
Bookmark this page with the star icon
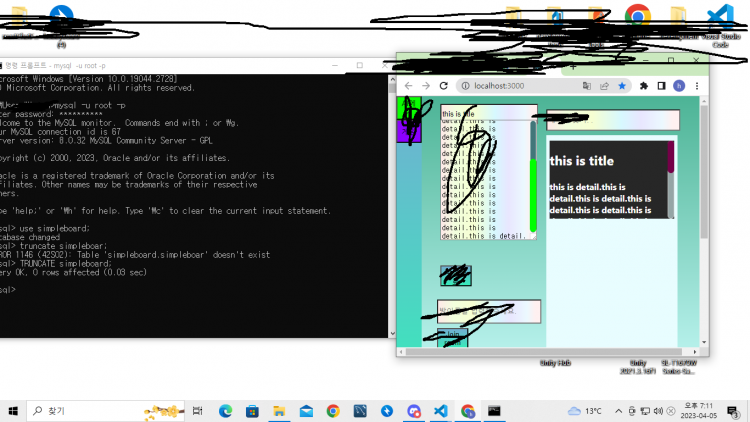tap(622, 86)
